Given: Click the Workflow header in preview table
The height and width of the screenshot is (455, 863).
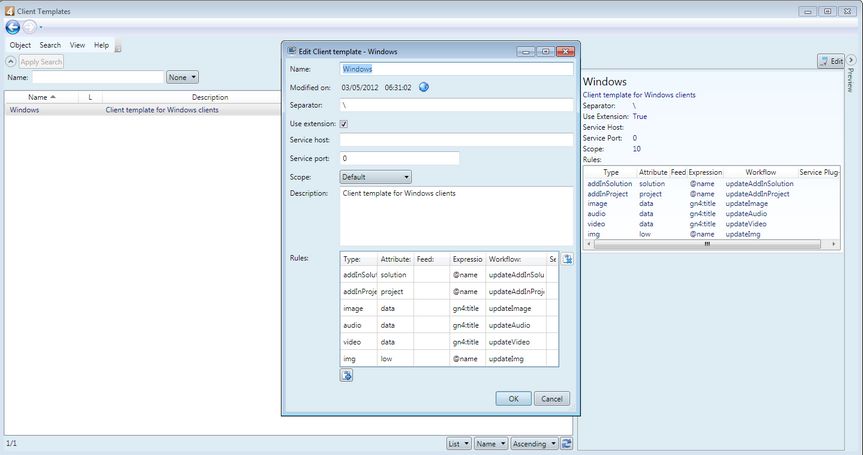Looking at the screenshot, I should pyautogui.click(x=761, y=172).
